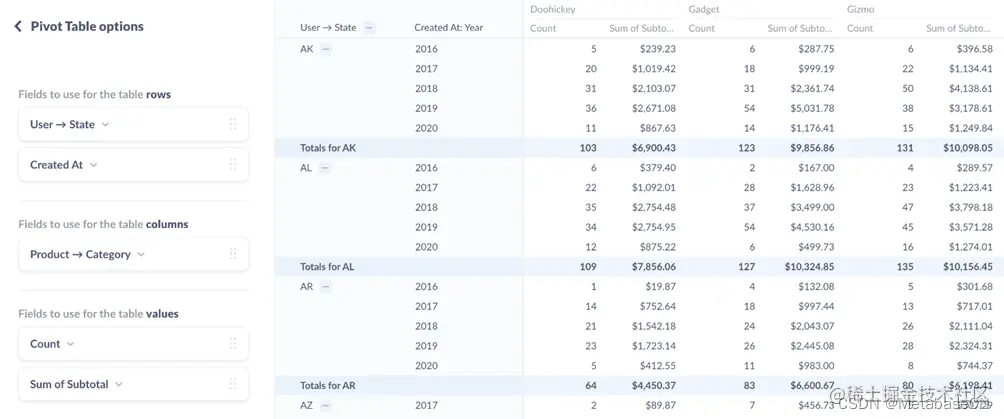
Task: Click the drag handle on Sum of Subtotal
Action: [x=233, y=384]
